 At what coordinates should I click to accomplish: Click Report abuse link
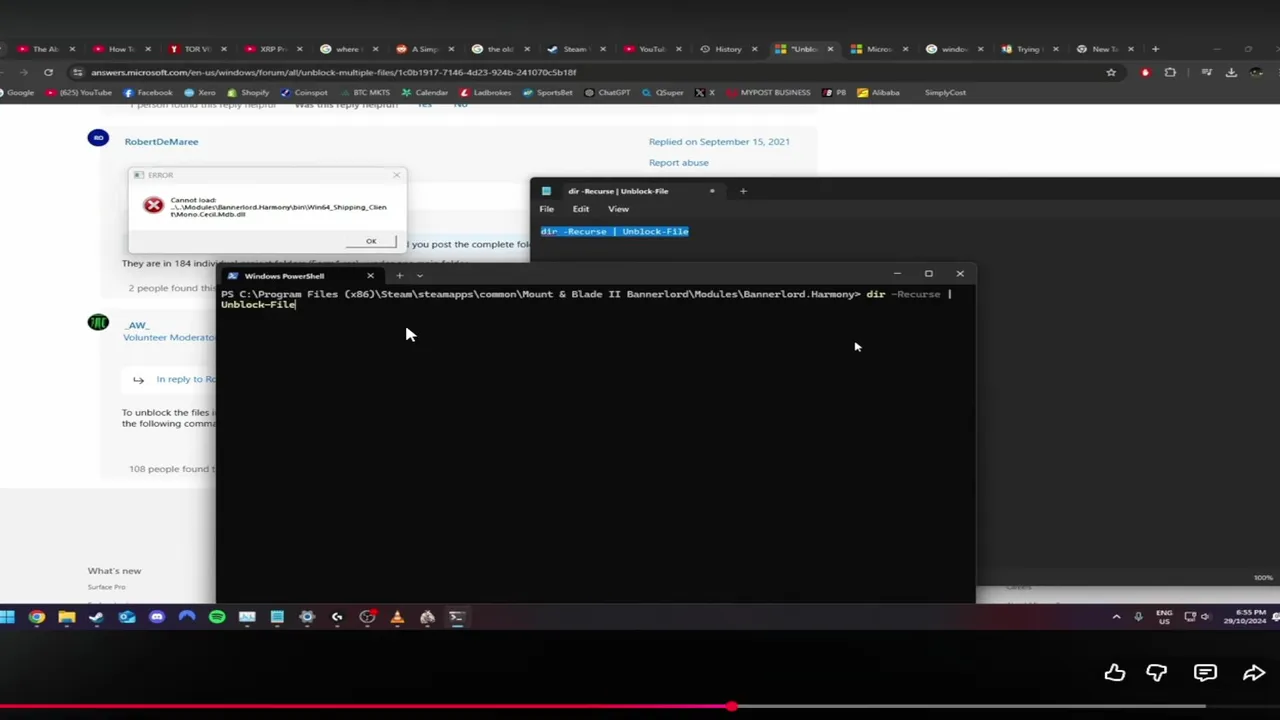[678, 163]
